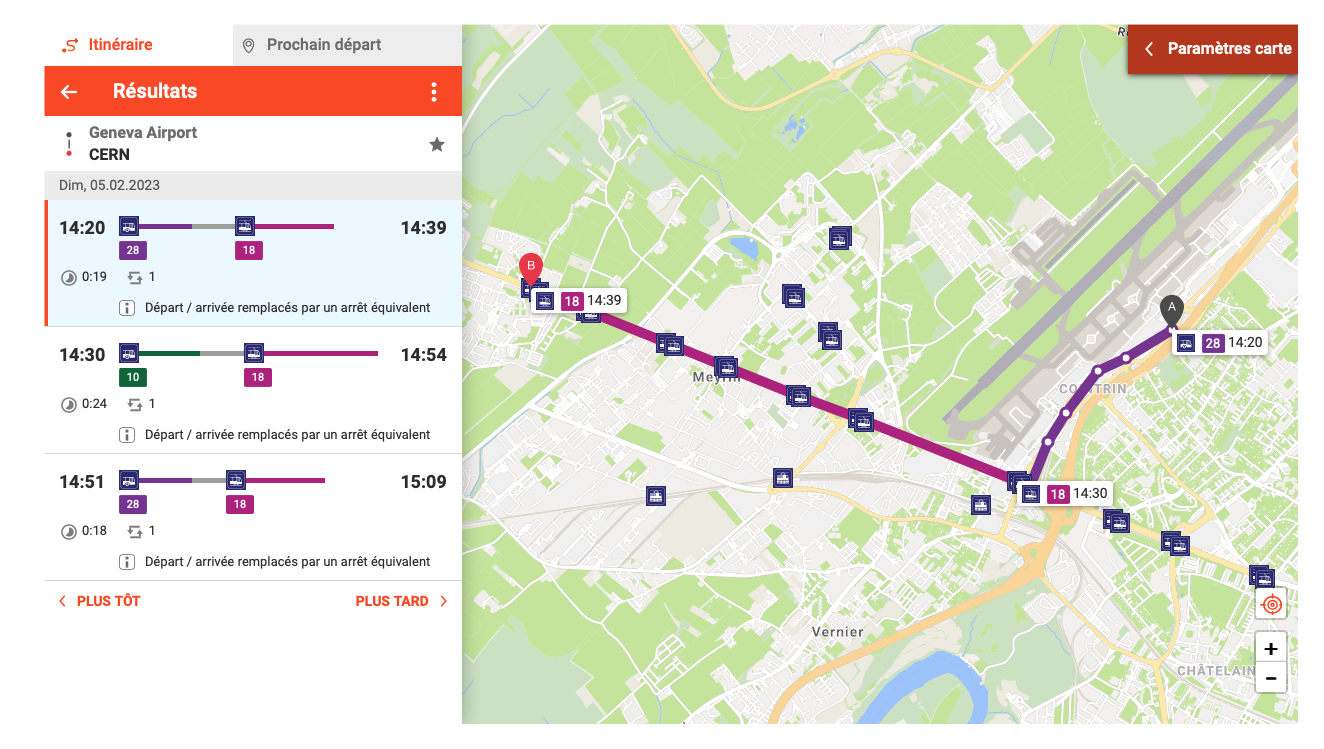Click the 18 14:30 transfer label on map
Viewport: 1324px width, 749px height.
[x=1066, y=493]
